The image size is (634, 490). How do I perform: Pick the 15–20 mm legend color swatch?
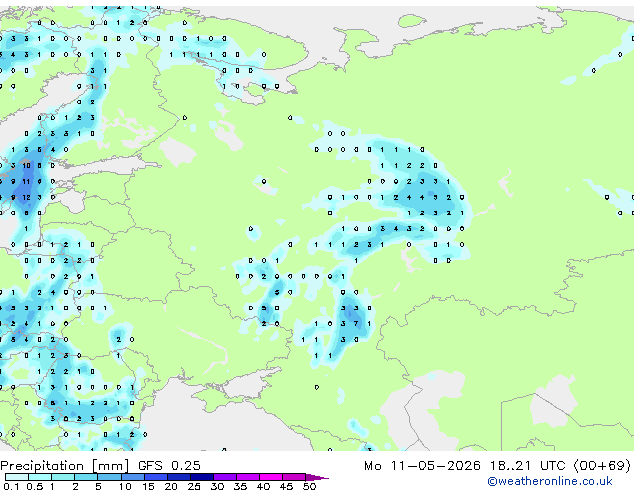coord(156,477)
